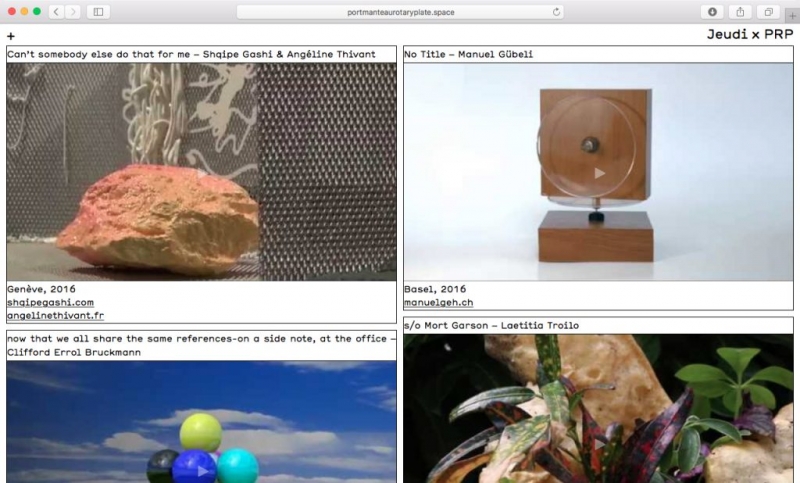
Task: Click the portmanteaurotaryplate.space address field
Action: [x=400, y=12]
